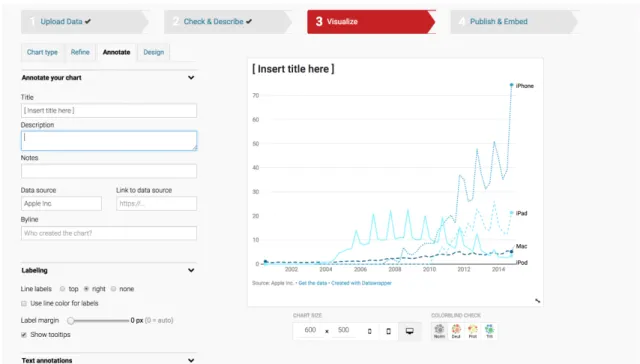Go to step 4 Publish & Embed
This screenshot has width=640, height=364.
(514, 22)
